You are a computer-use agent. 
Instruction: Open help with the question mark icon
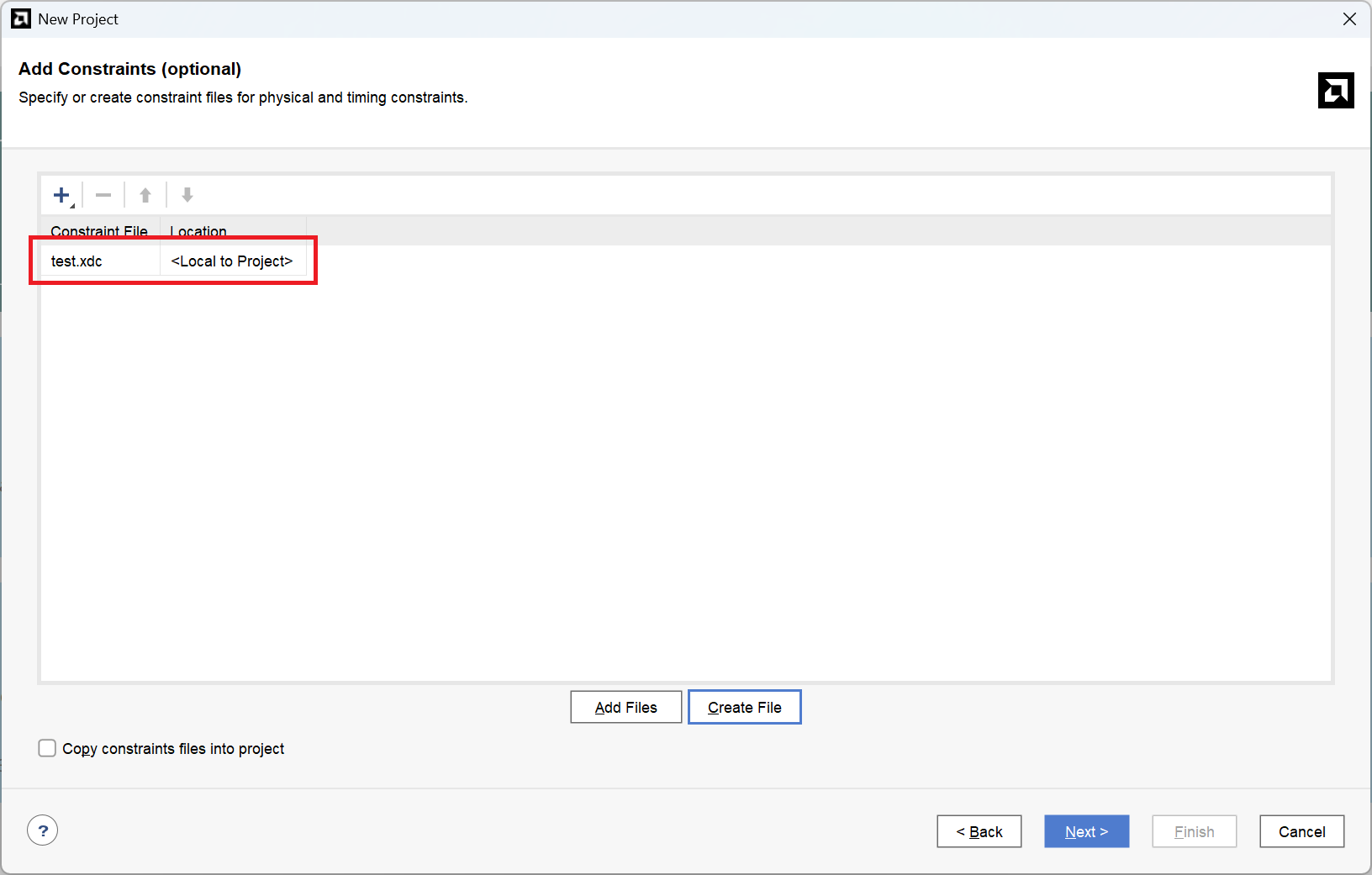[43, 830]
